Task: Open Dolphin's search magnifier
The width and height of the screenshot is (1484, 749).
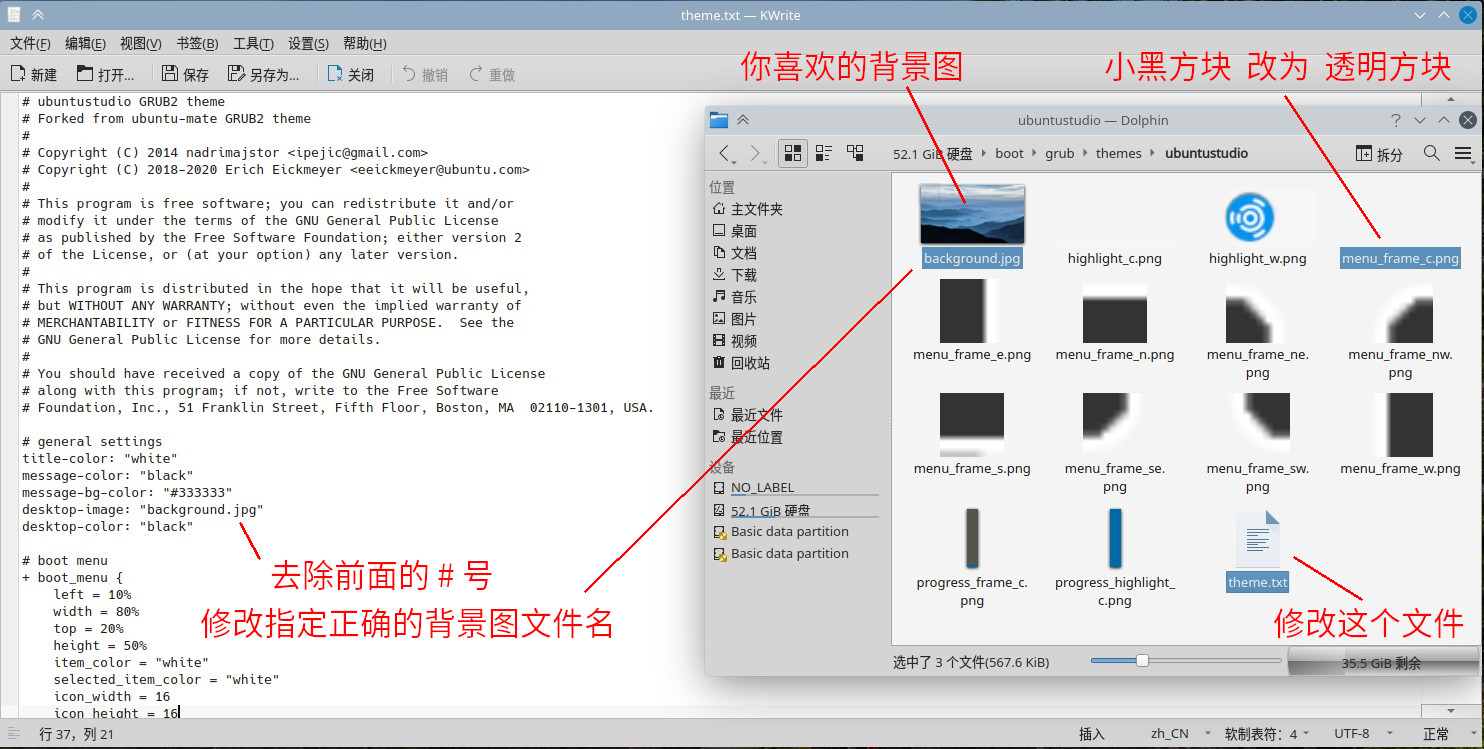Action: pos(1431,153)
